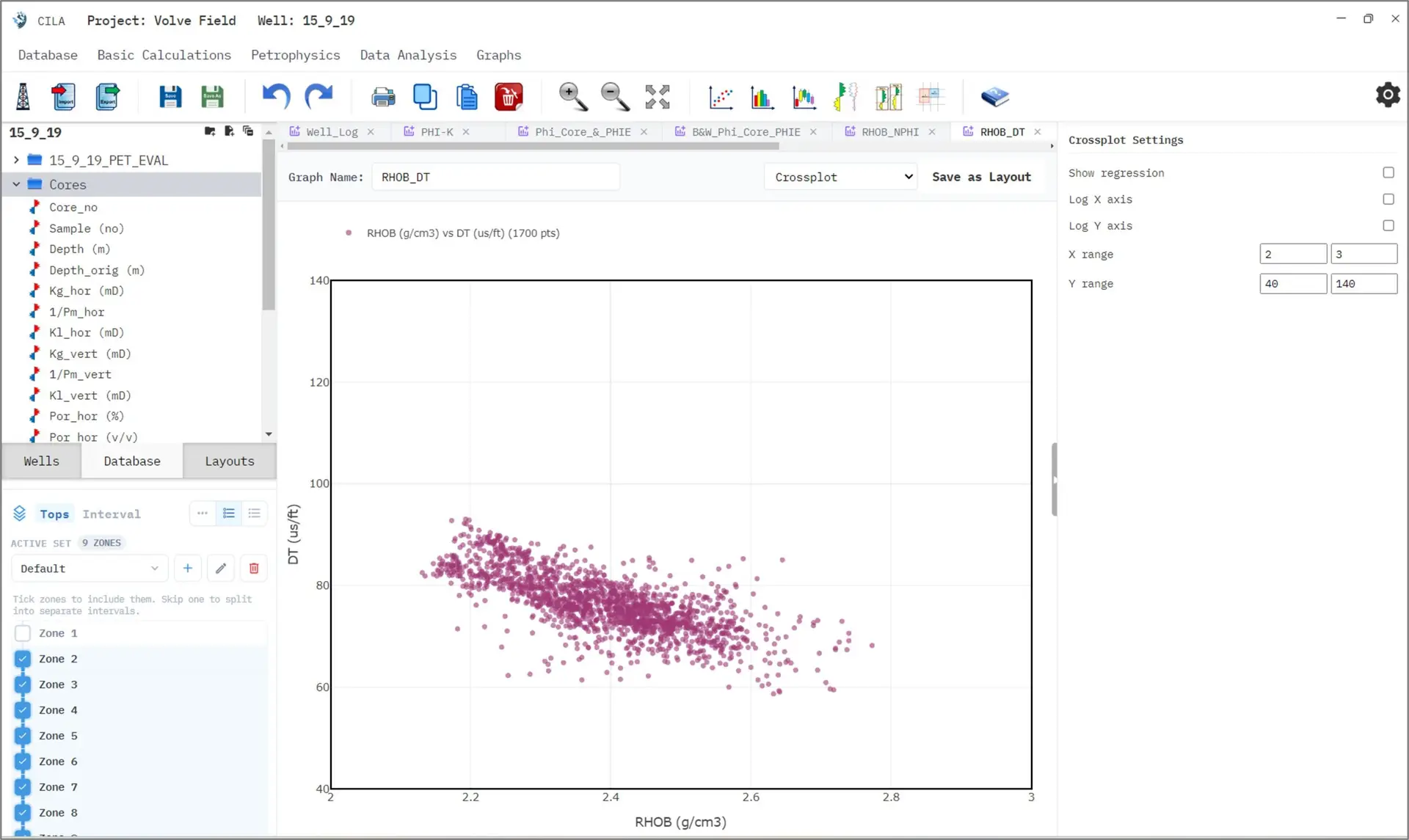
Task: Click the horizontal tab scrollbar
Action: (x=533, y=146)
